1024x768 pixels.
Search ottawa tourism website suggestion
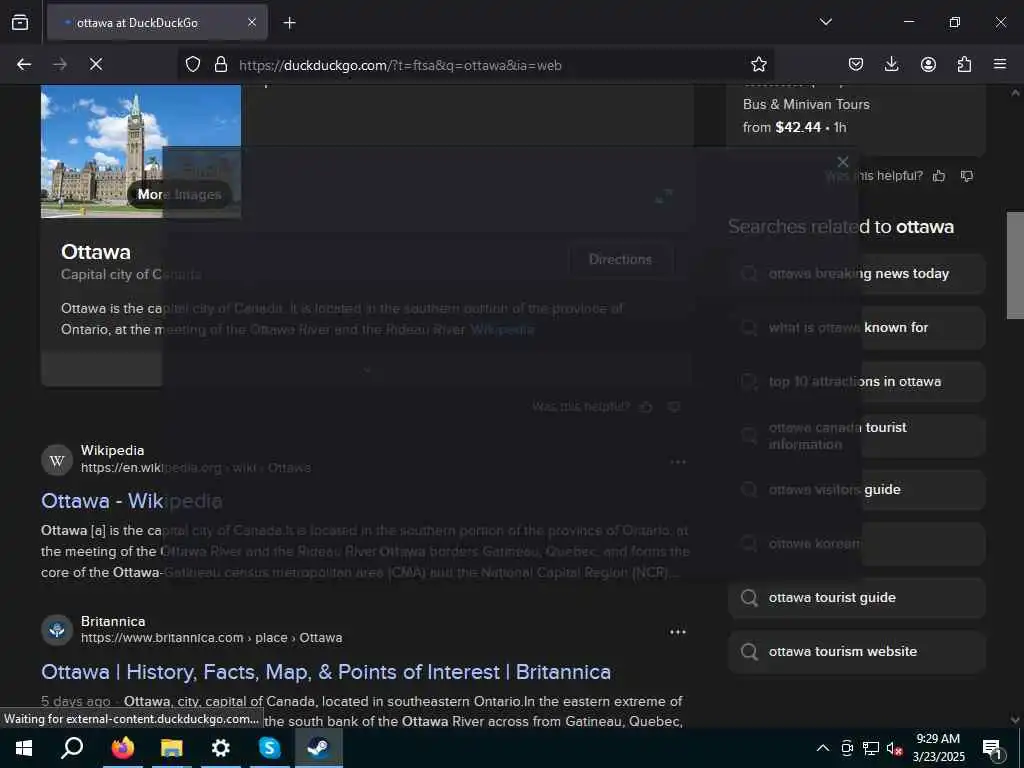[x=857, y=652]
